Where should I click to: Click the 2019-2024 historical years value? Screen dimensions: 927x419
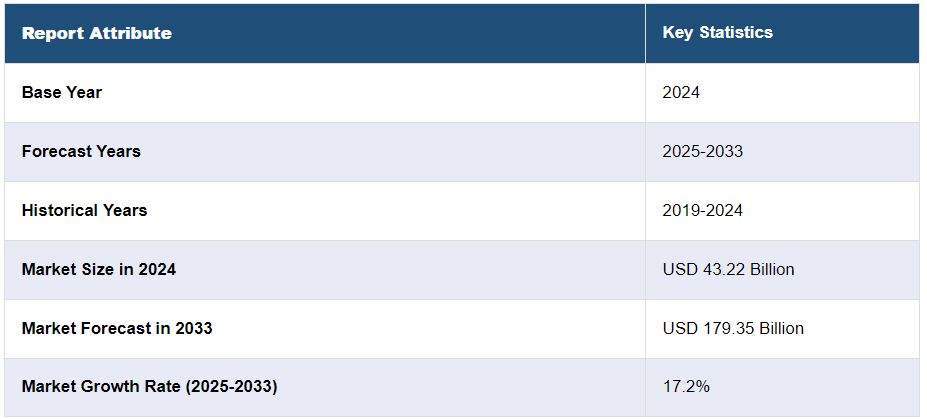coord(702,211)
